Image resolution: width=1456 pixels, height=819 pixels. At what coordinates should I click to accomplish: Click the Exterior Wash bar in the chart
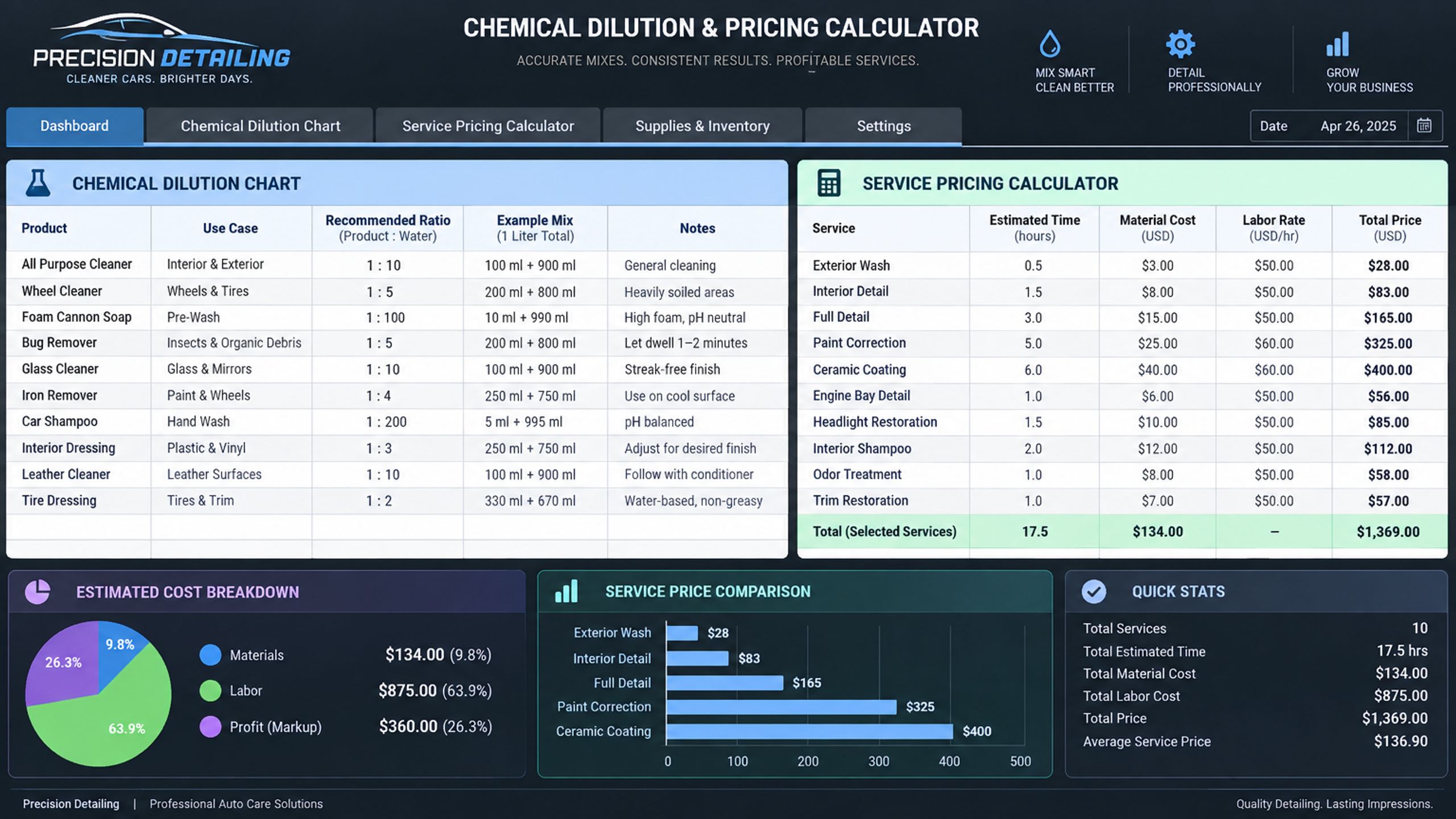click(x=682, y=633)
